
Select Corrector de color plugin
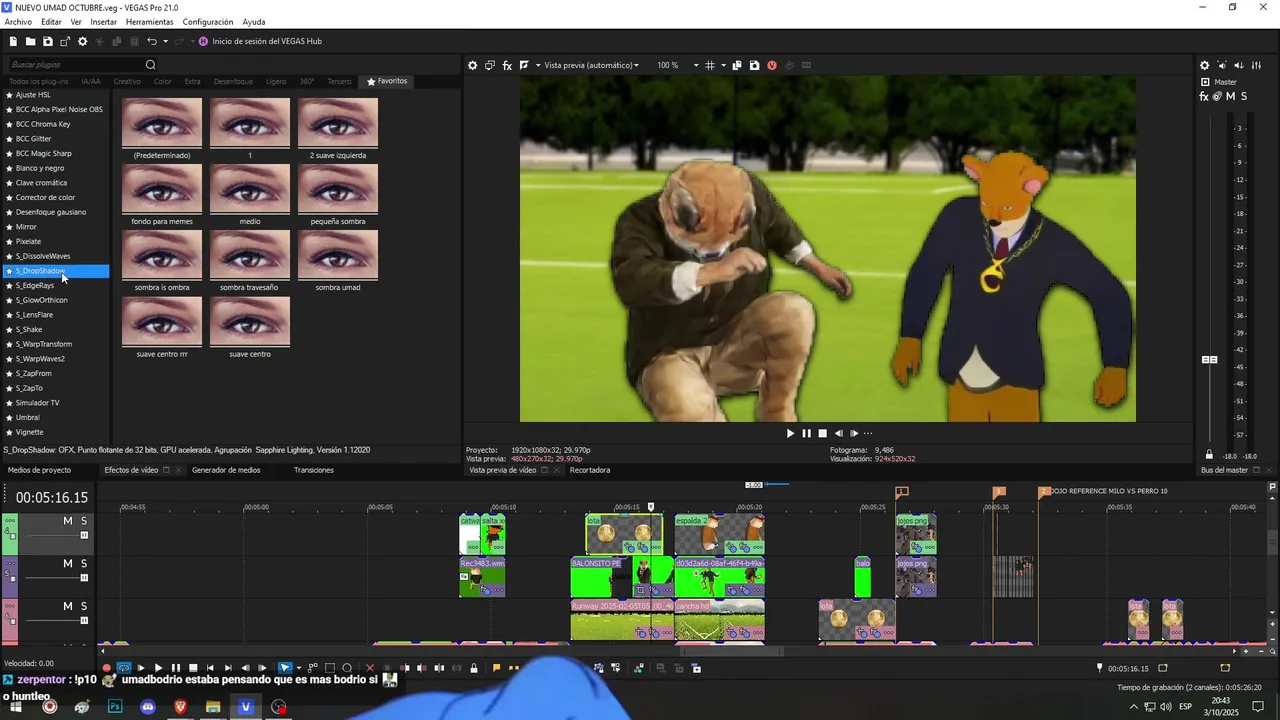[45, 197]
